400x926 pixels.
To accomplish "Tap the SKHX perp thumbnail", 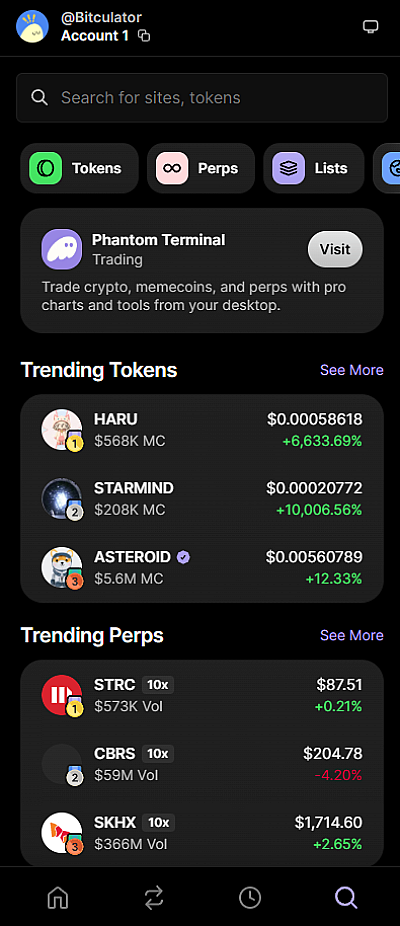I will pos(61,833).
